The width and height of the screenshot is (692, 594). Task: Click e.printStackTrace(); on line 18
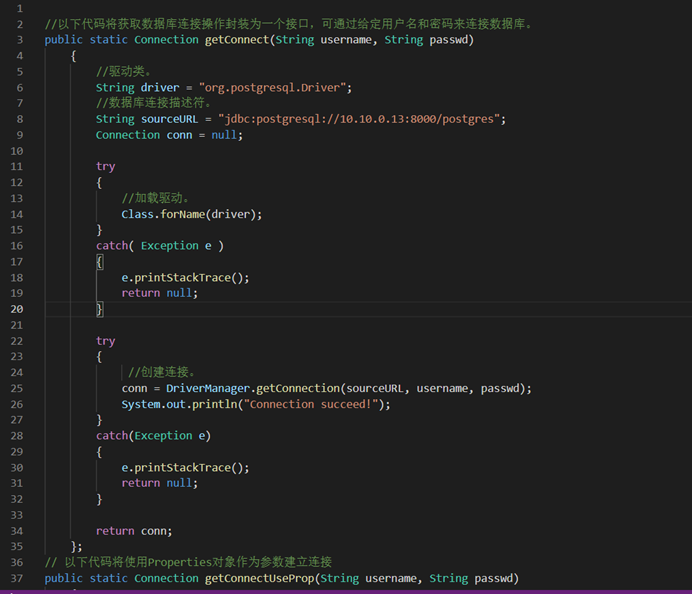point(185,278)
